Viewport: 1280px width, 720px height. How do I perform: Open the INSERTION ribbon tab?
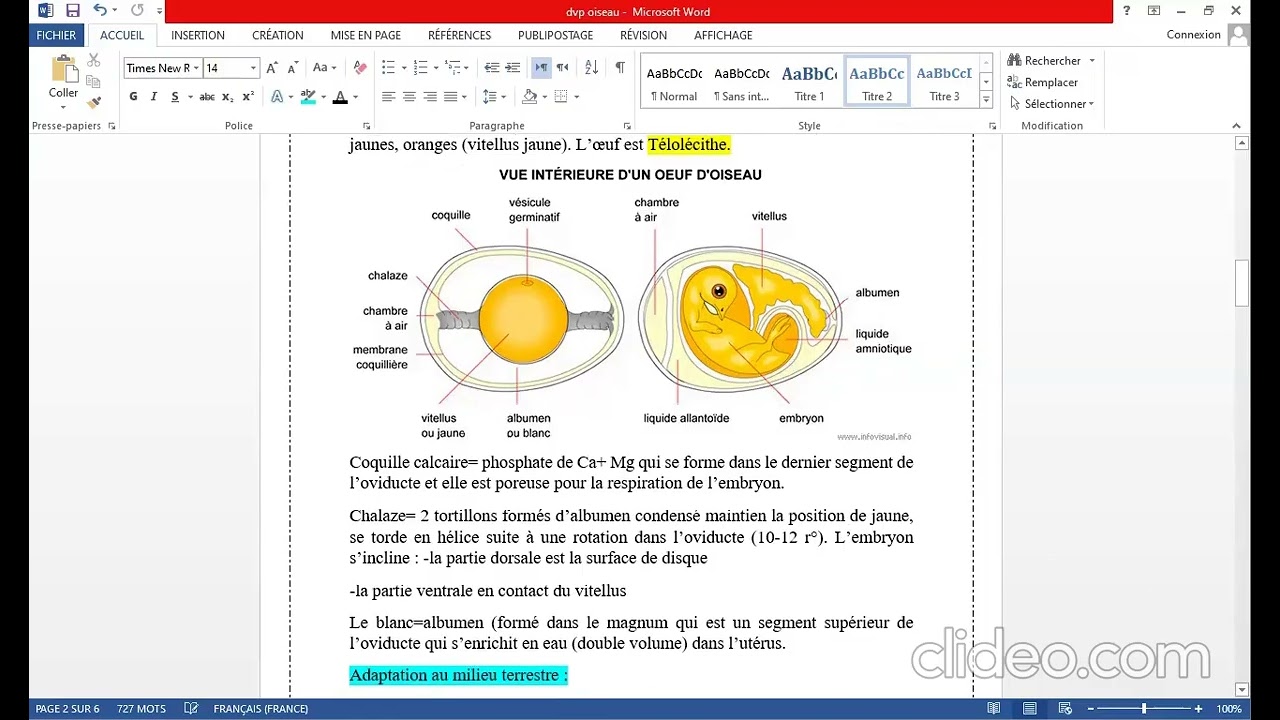click(198, 35)
